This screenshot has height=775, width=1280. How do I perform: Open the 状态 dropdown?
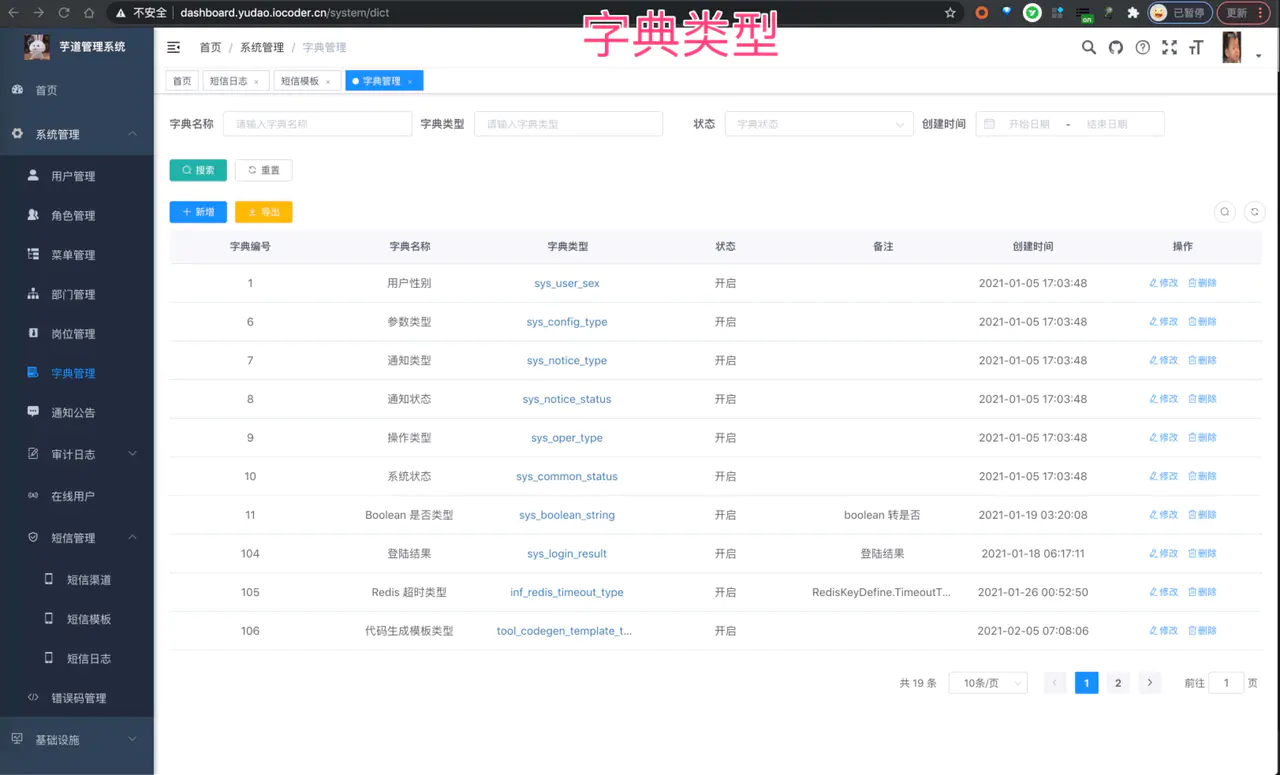[818, 124]
